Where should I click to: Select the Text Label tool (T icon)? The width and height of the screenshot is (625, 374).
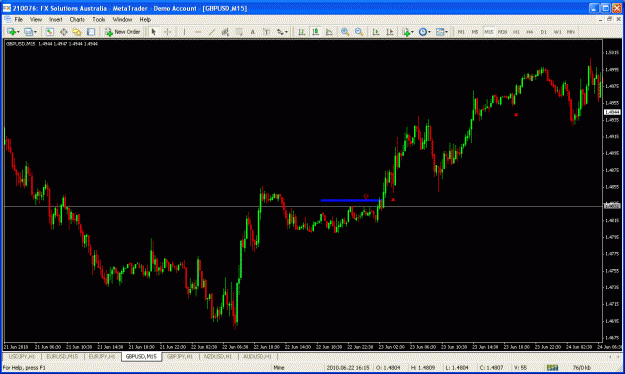coord(266,32)
